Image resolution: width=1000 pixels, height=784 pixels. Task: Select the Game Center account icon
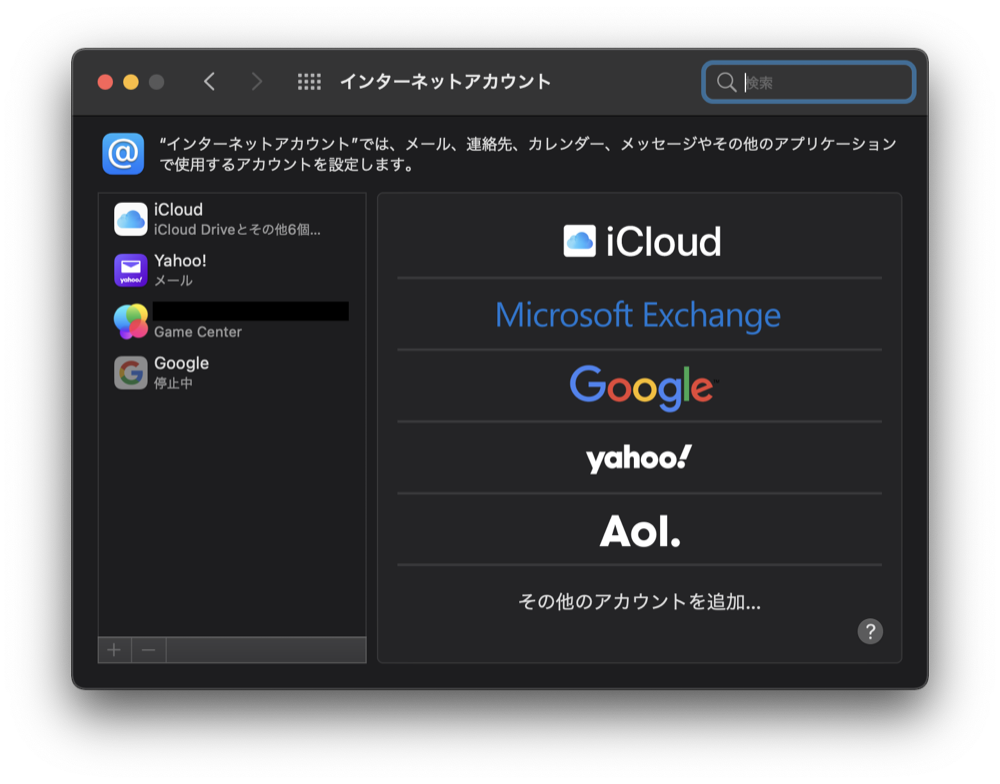tap(131, 321)
